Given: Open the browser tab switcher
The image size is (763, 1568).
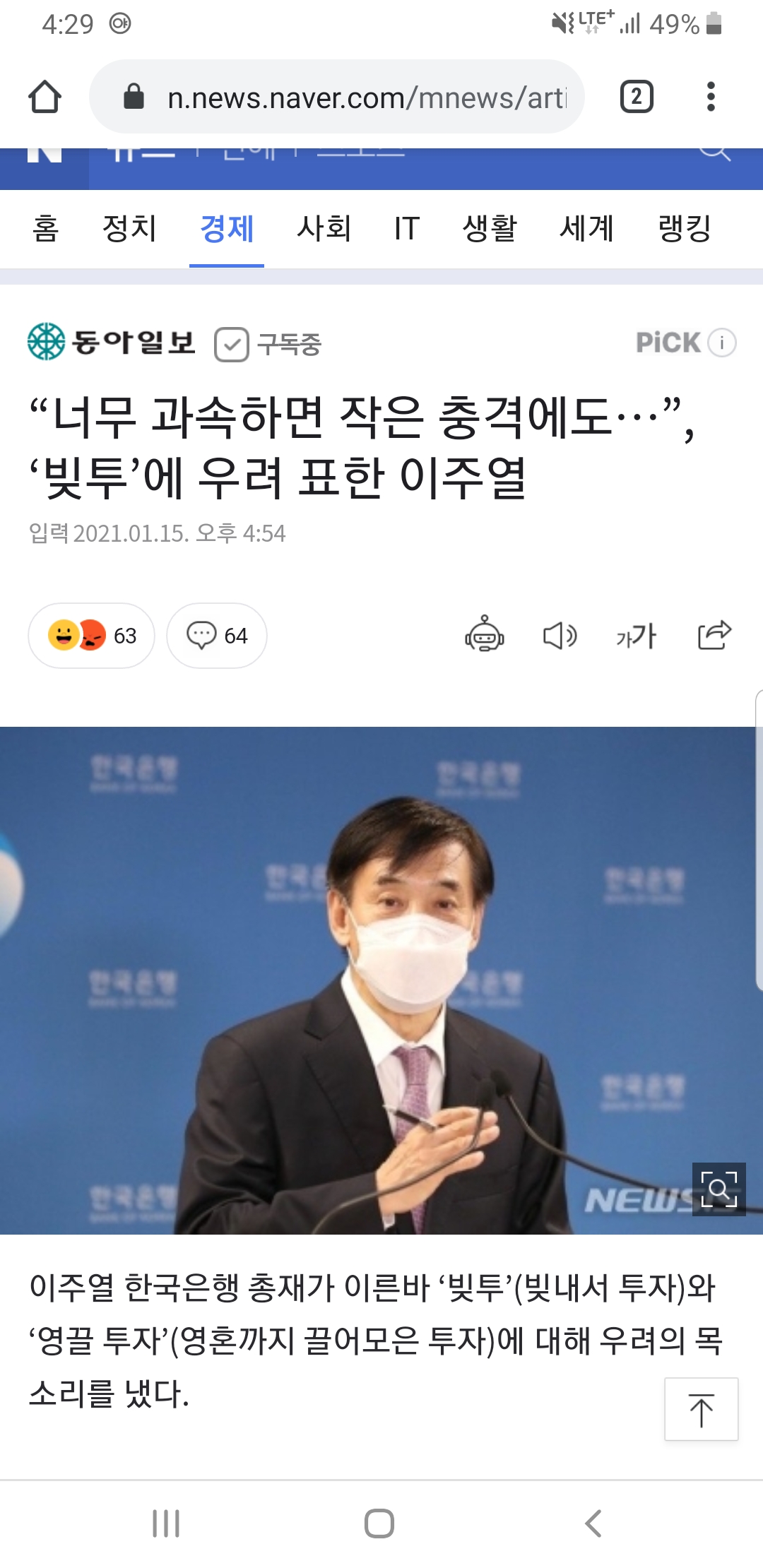Looking at the screenshot, I should coord(637,97).
